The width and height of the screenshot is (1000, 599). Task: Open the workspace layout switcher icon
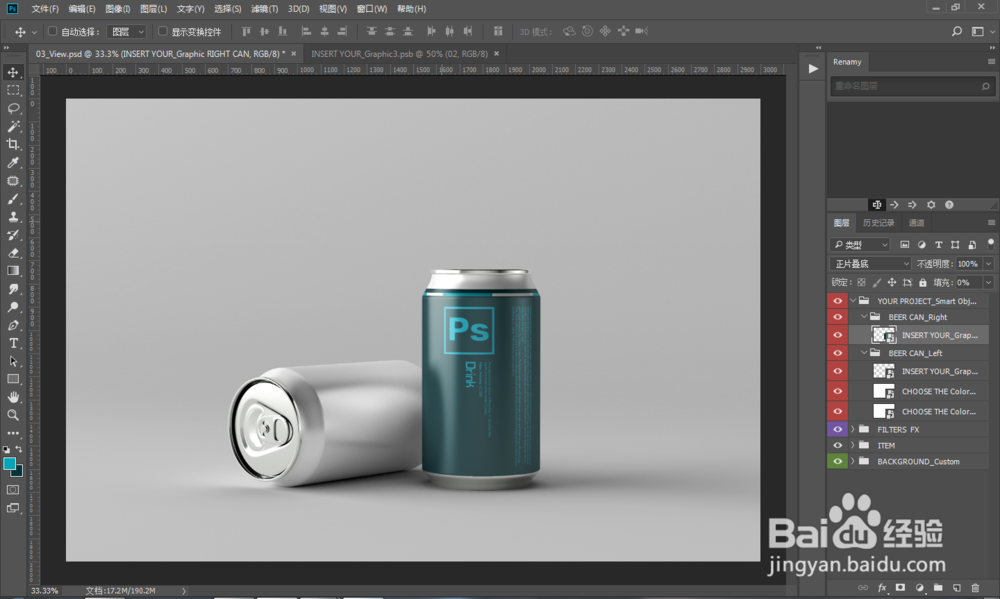[x=978, y=31]
